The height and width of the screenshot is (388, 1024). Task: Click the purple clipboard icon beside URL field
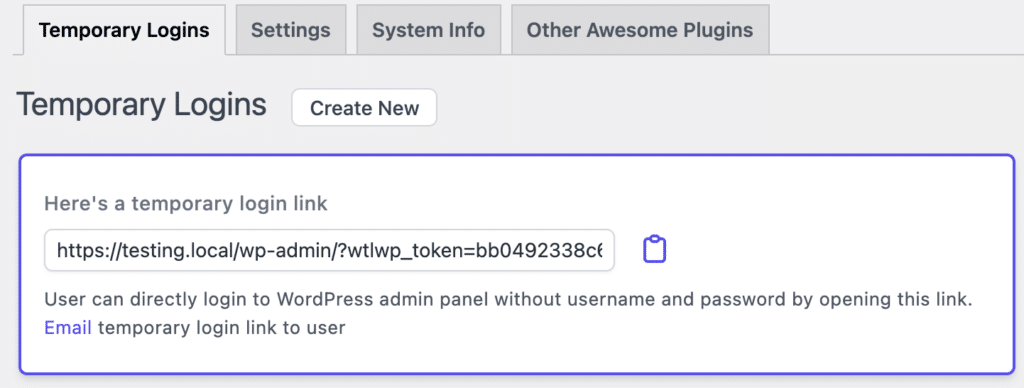click(x=654, y=250)
